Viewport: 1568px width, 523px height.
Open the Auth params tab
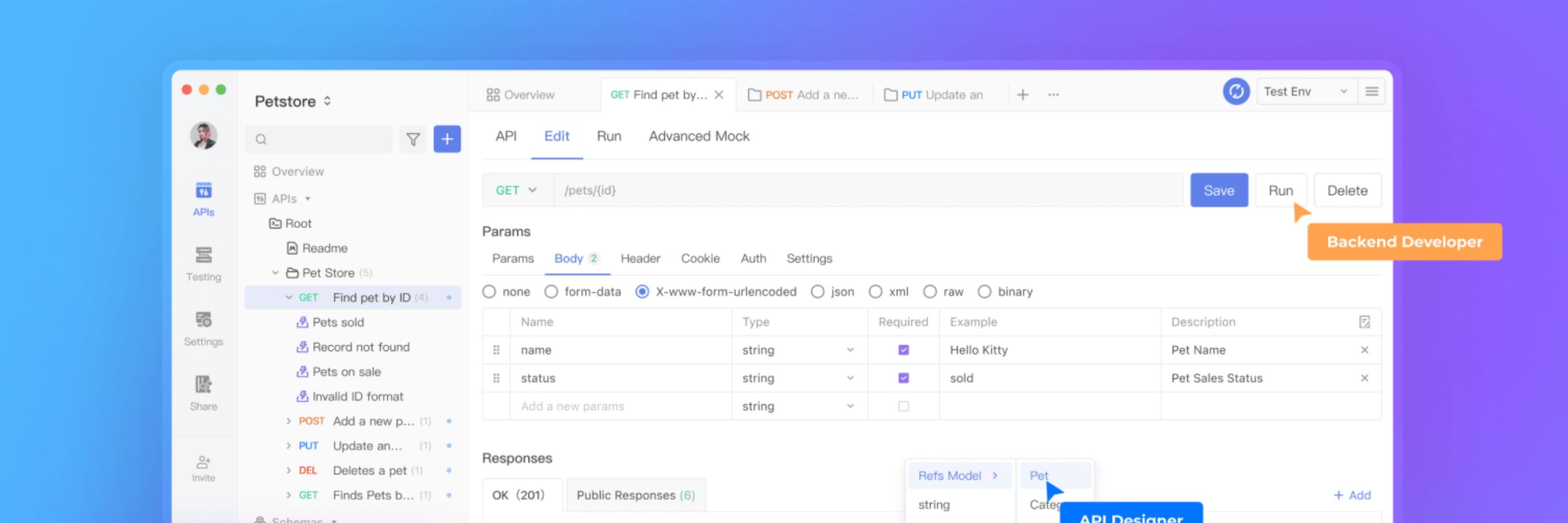pos(753,259)
